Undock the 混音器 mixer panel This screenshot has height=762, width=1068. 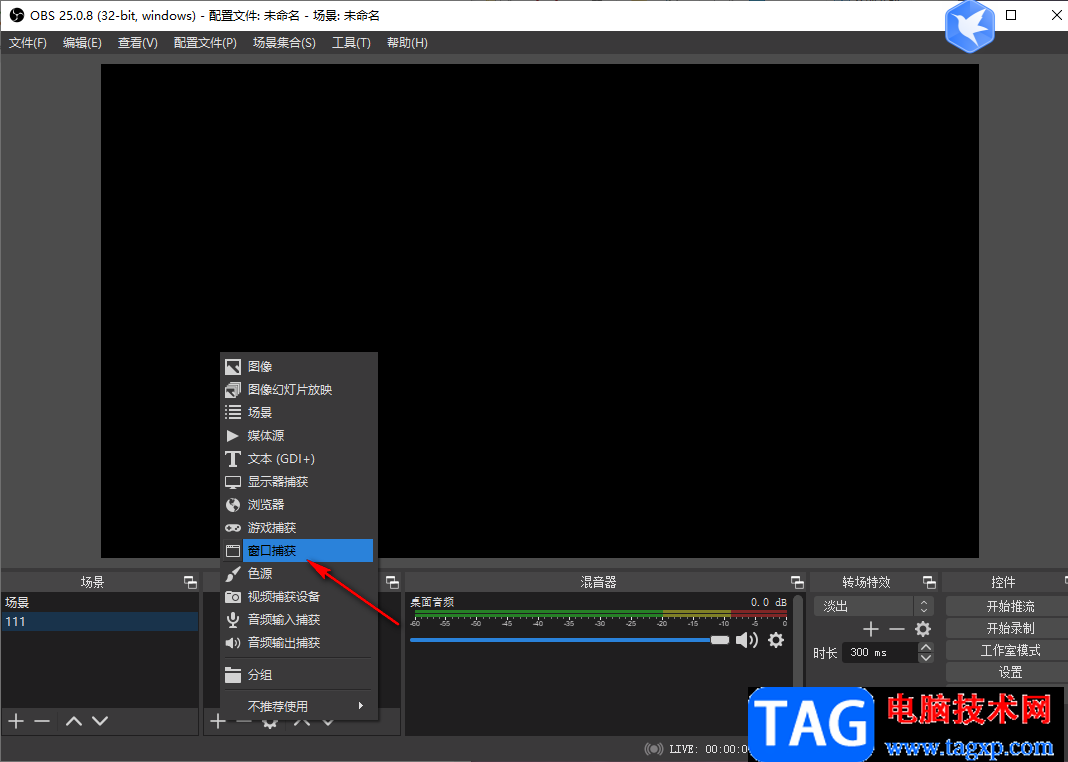[797, 582]
